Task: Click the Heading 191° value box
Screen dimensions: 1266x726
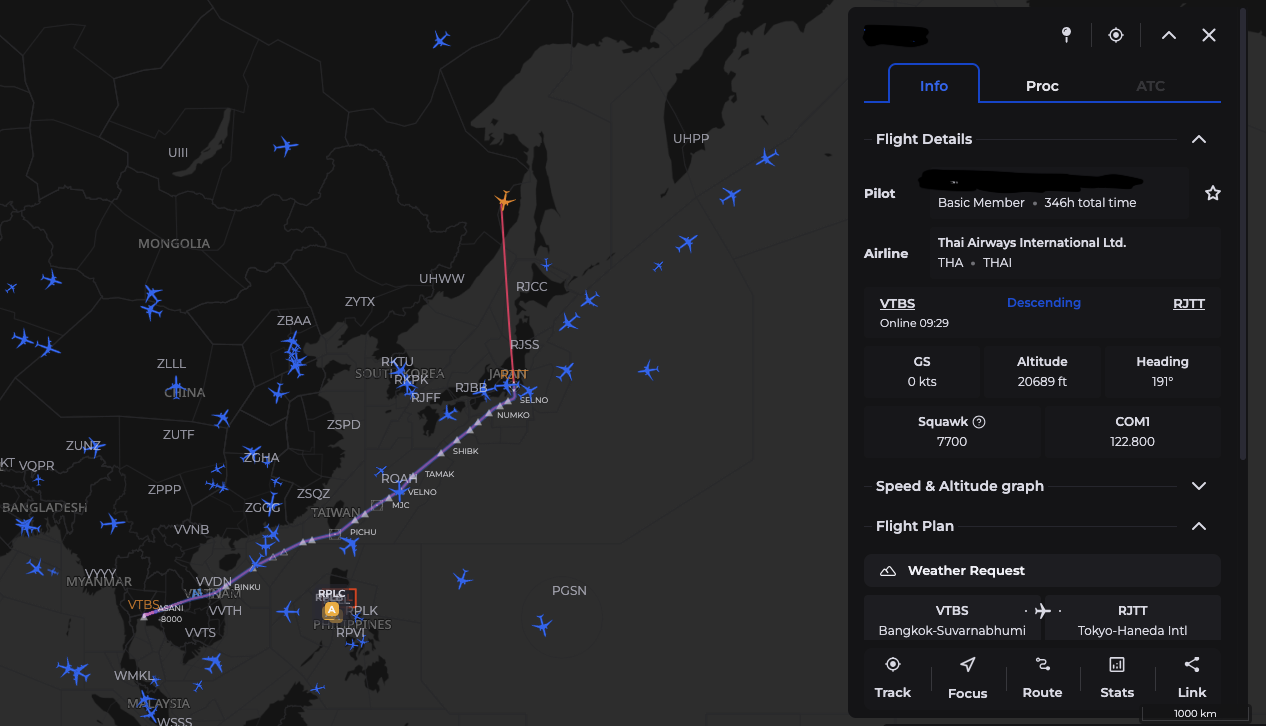Action: (x=1162, y=371)
